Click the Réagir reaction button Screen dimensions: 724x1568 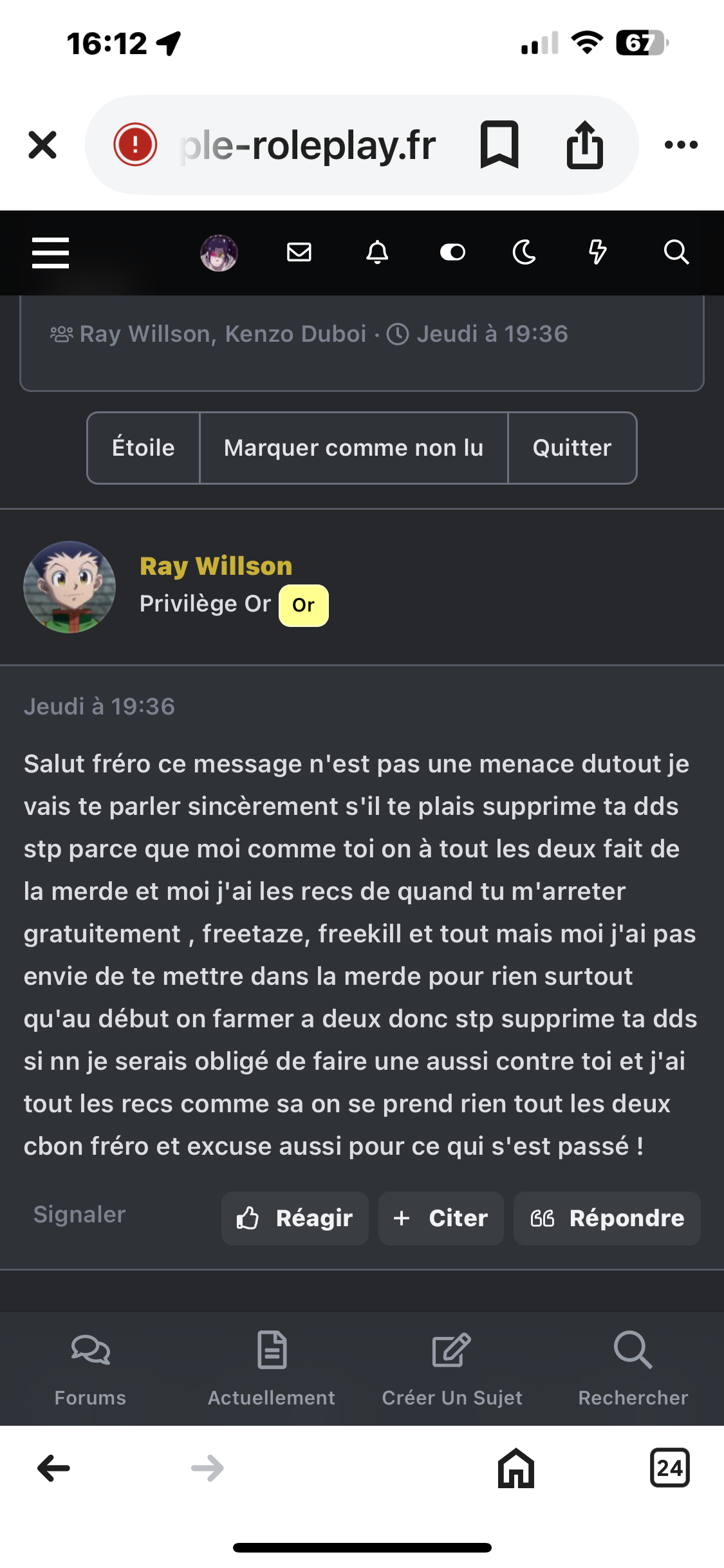pos(295,1218)
